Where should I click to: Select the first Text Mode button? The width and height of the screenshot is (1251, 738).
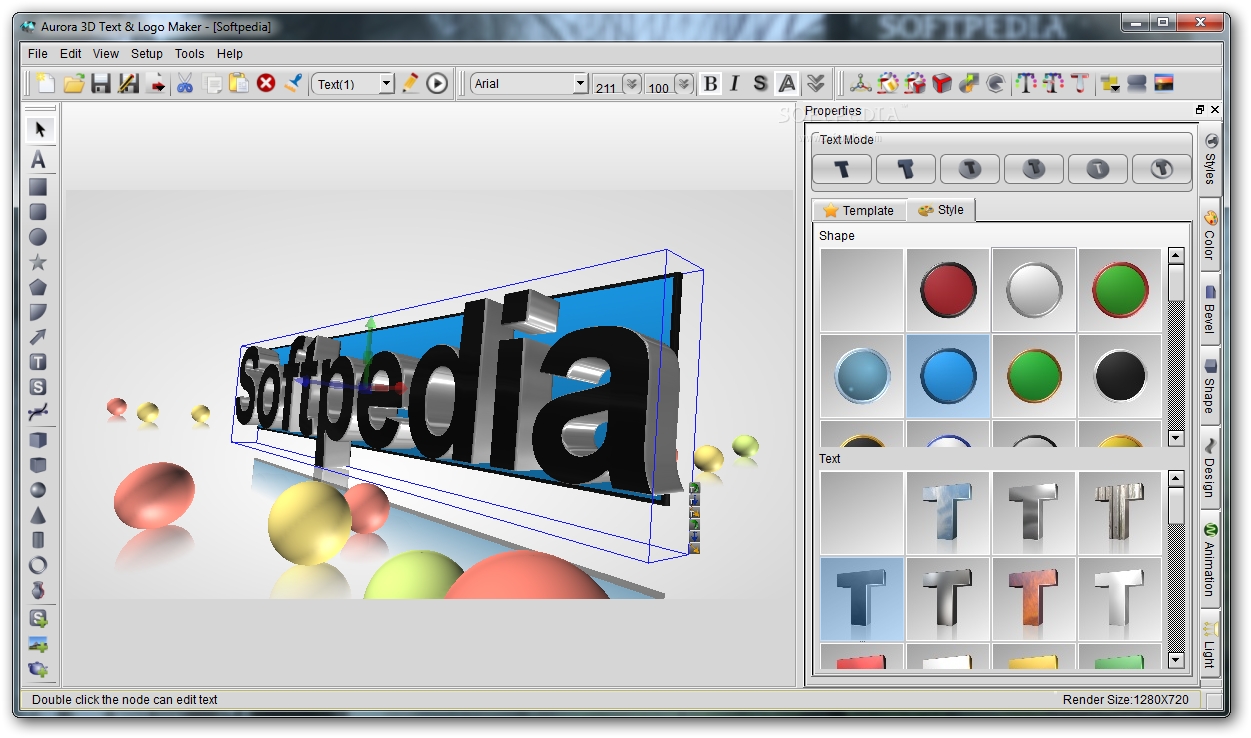[842, 169]
